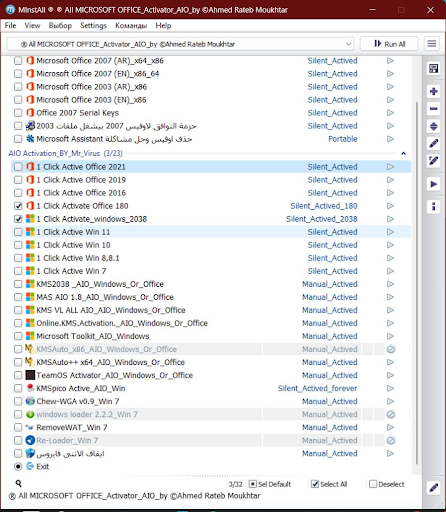Image resolution: width=446 pixels, height=512 pixels.
Task: Select KMS VL ALL AIO row text
Action: point(111,310)
